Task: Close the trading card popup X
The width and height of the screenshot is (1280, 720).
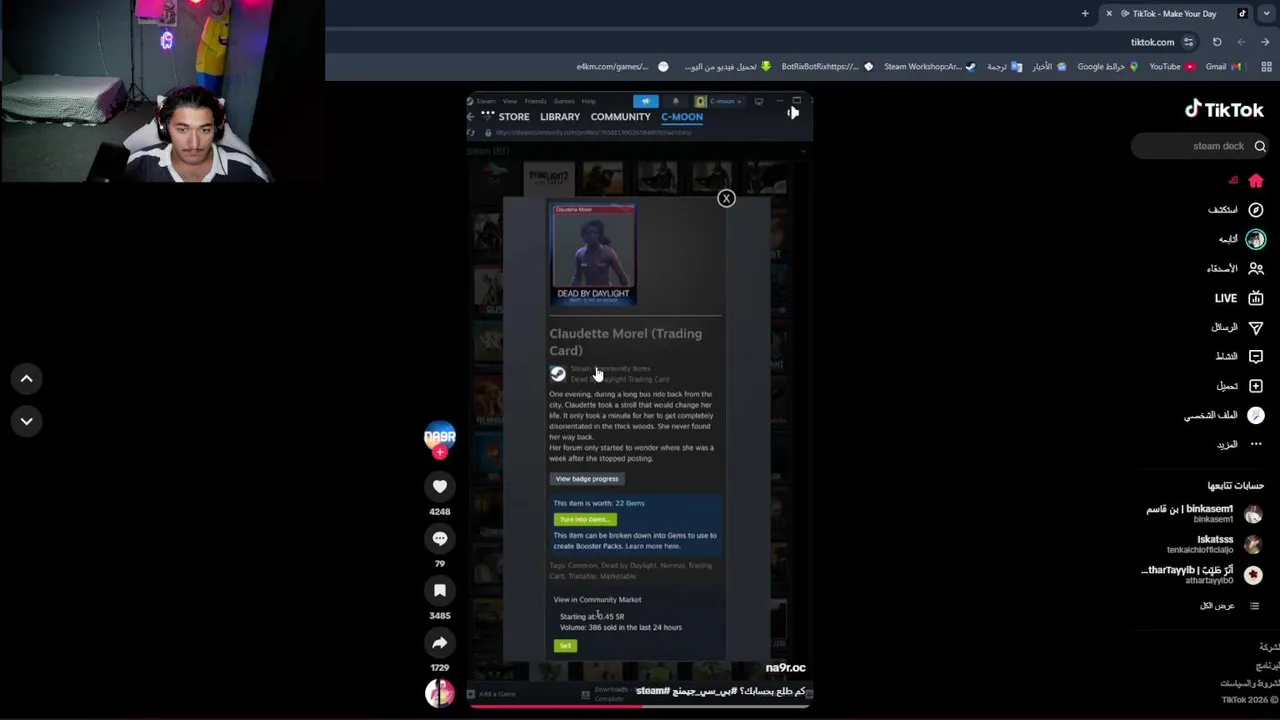Action: pos(726,198)
